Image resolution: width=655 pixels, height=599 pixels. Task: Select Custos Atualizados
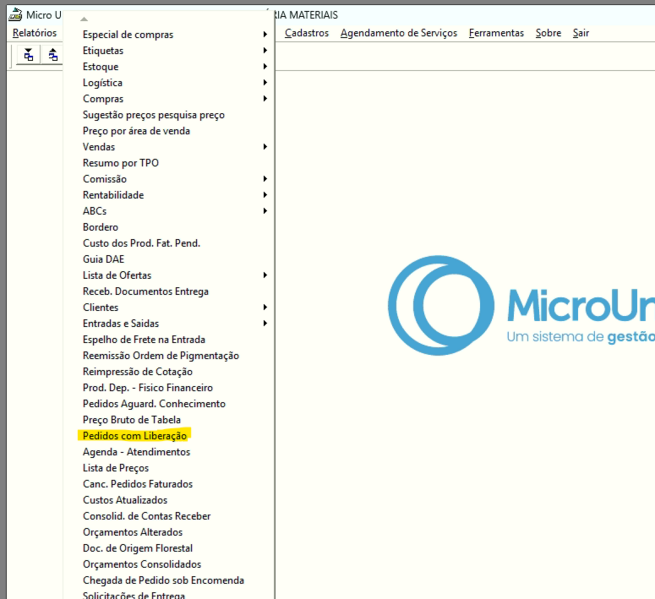tap(169, 500)
